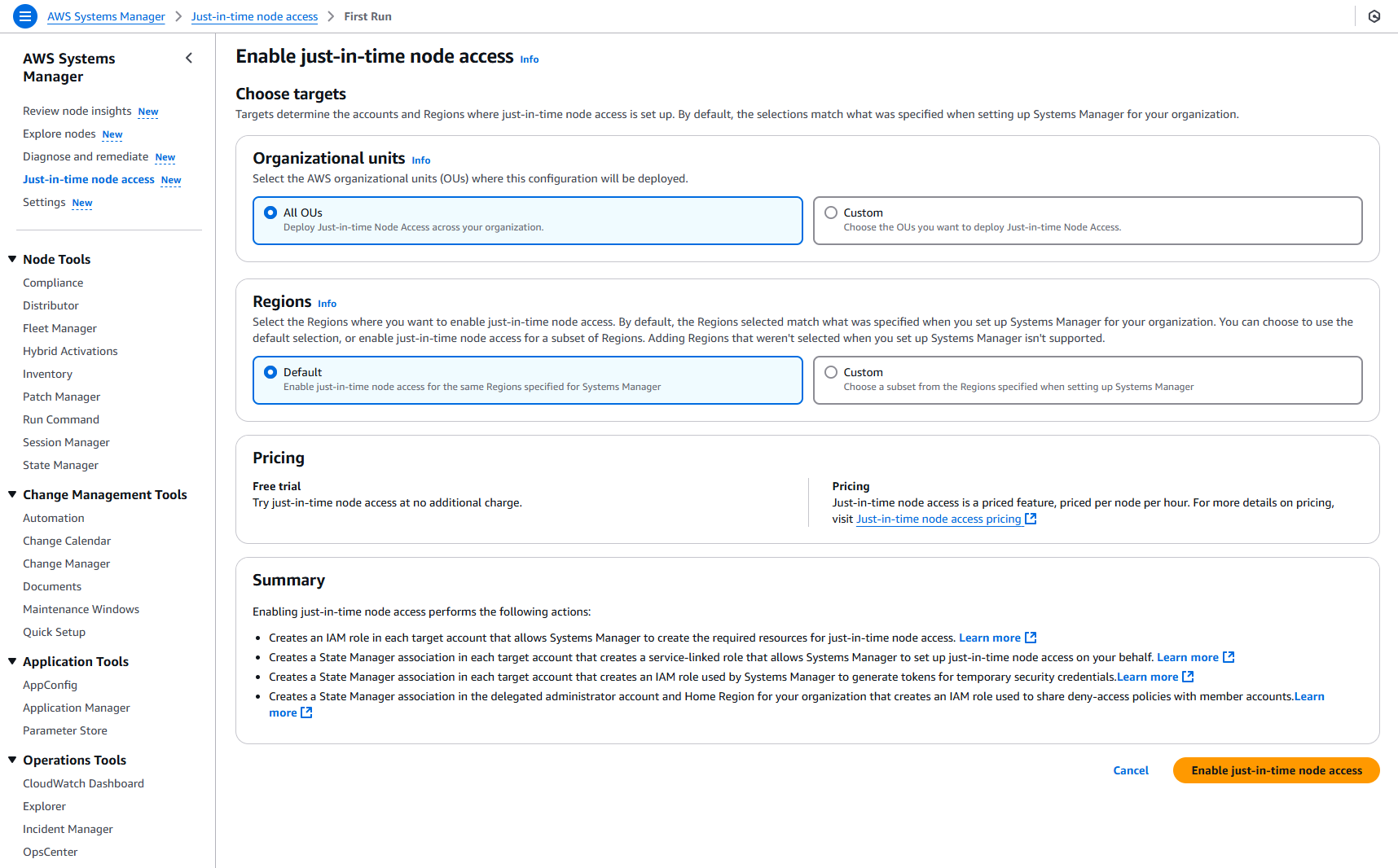Collapse the AWS Systems Manager sidebar with the chevron
Image resolution: width=1398 pixels, height=868 pixels.
[x=189, y=58]
